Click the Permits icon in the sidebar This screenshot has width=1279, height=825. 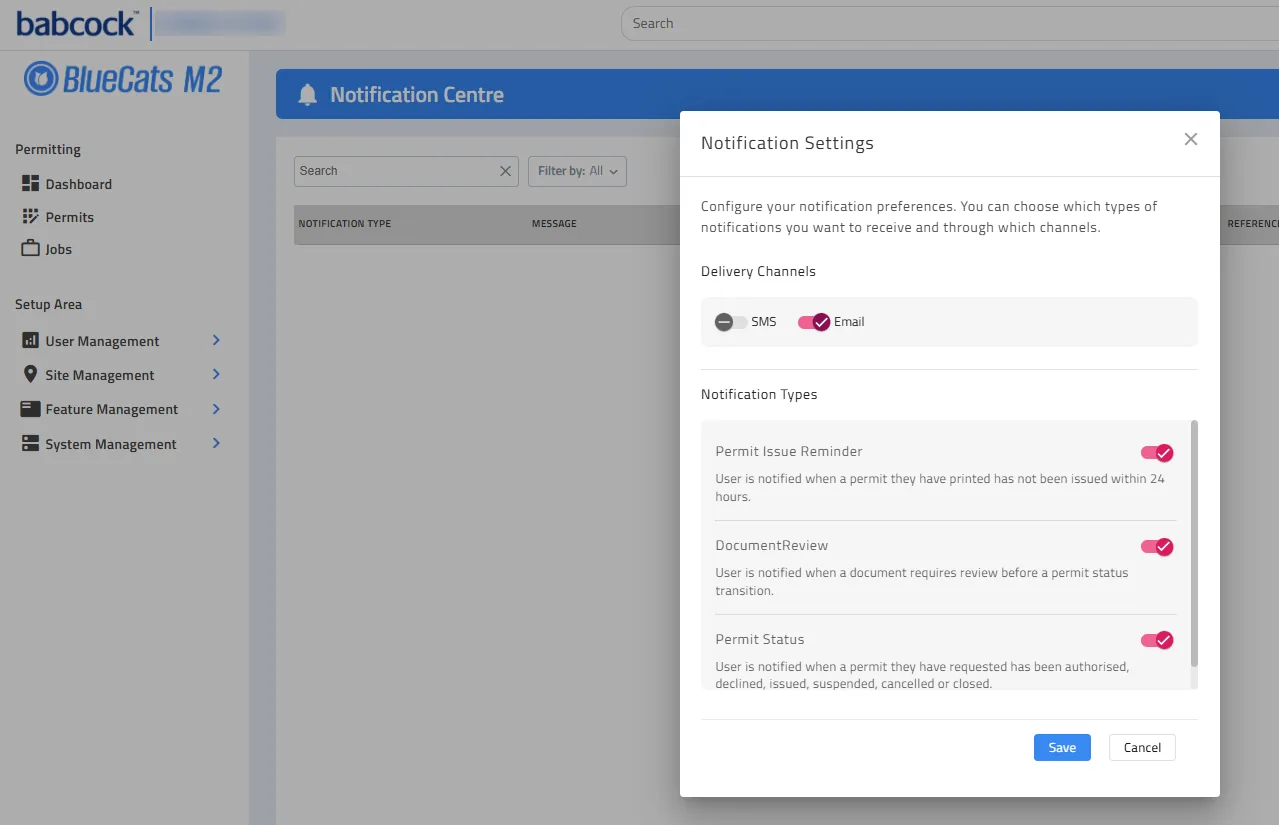(30, 217)
